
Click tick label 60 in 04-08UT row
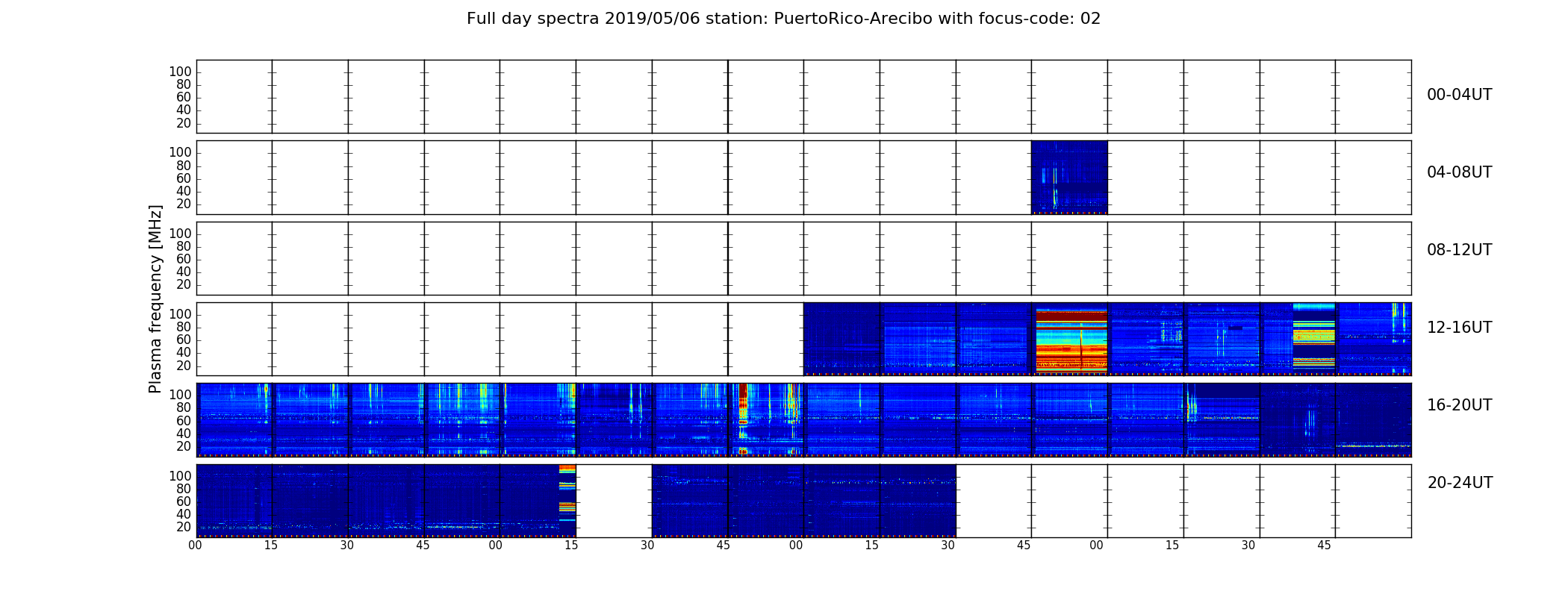pos(184,179)
